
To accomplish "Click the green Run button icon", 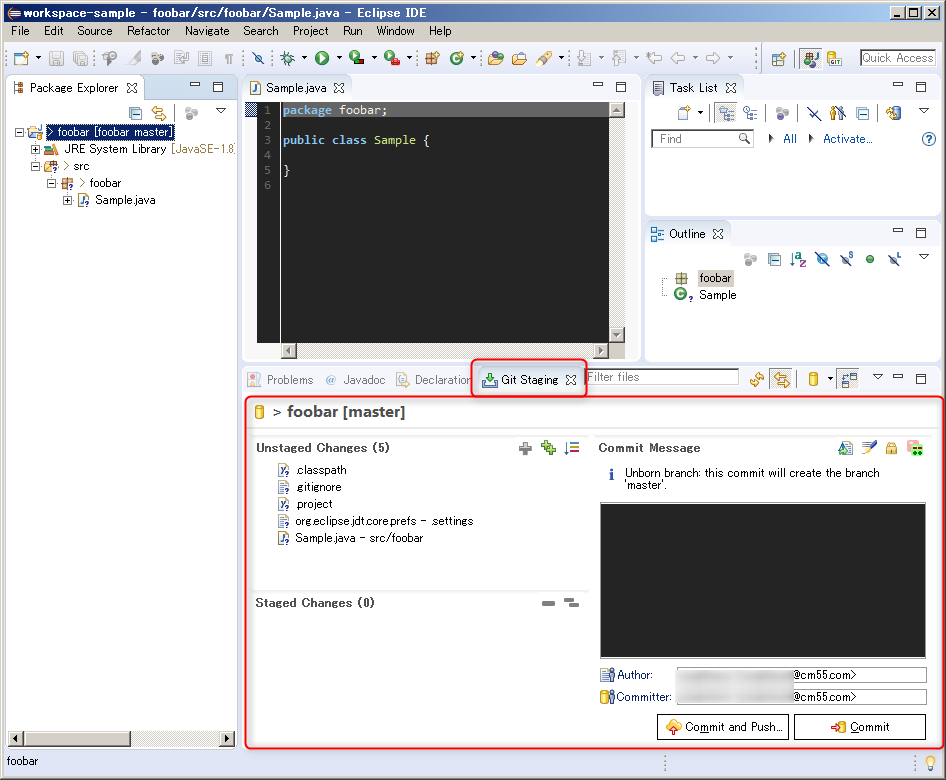I will (322, 58).
